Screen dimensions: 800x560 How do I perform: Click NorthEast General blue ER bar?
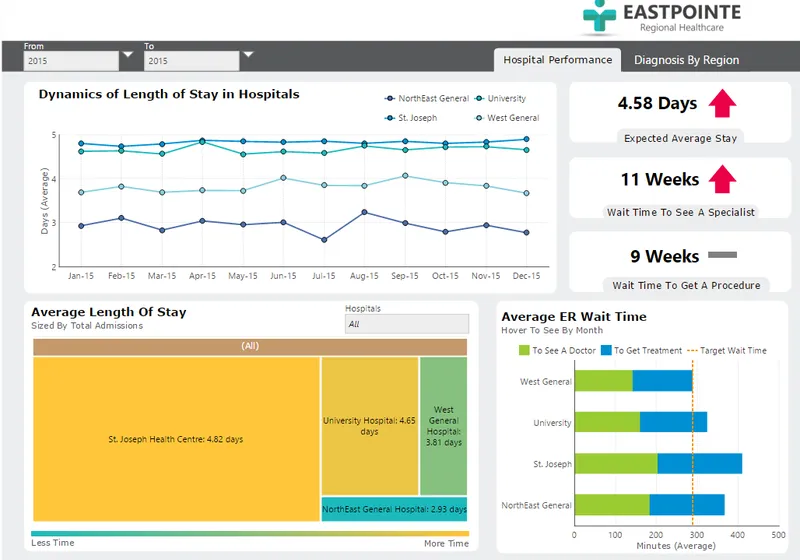(x=687, y=504)
